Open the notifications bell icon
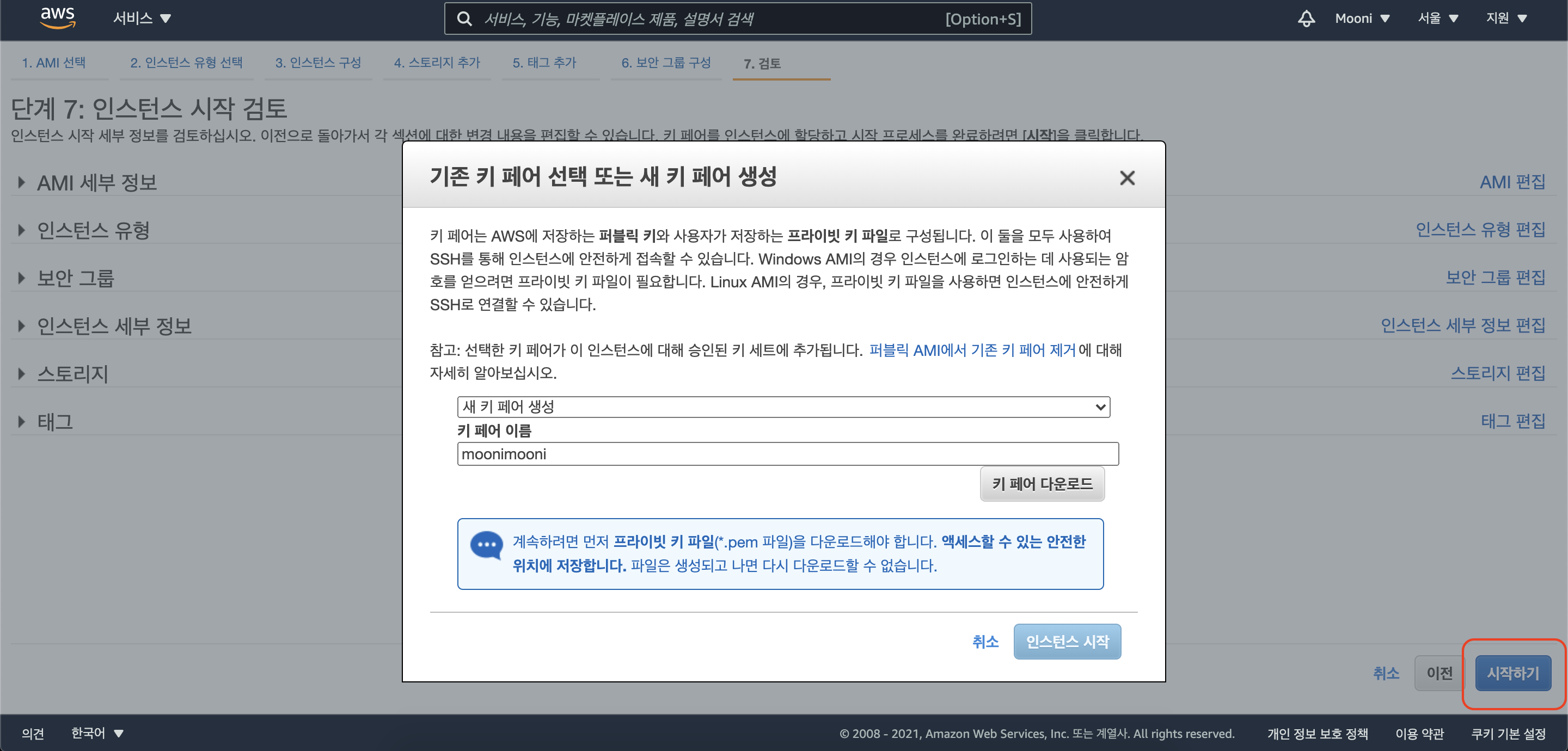The image size is (1568, 751). 1306,19
